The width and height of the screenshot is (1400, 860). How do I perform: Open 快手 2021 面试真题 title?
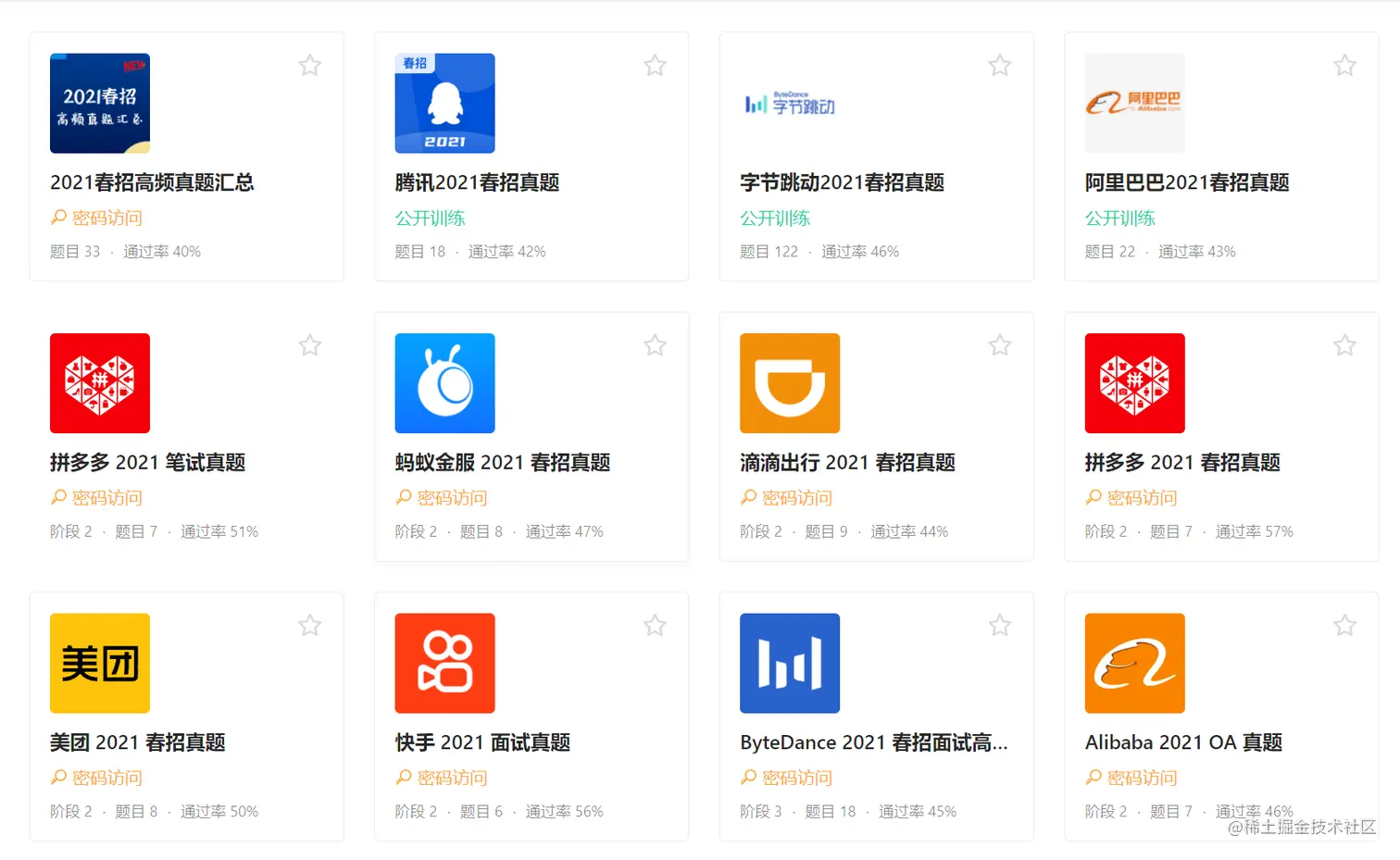click(482, 742)
